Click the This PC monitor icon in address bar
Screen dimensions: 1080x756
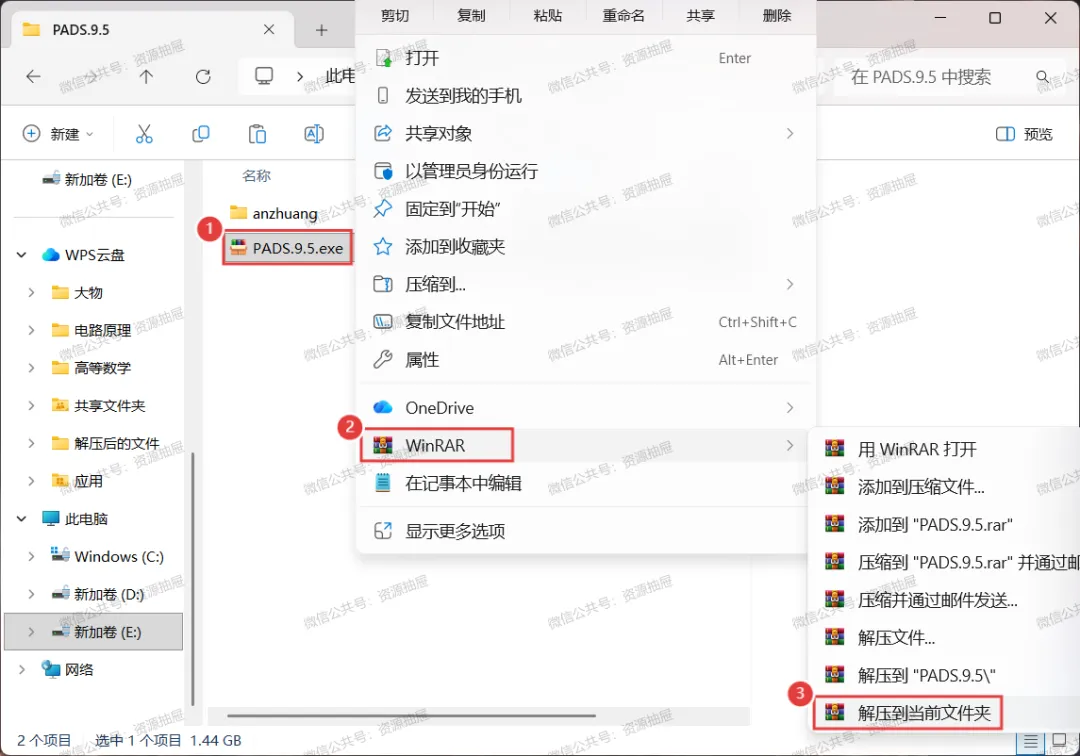264,76
